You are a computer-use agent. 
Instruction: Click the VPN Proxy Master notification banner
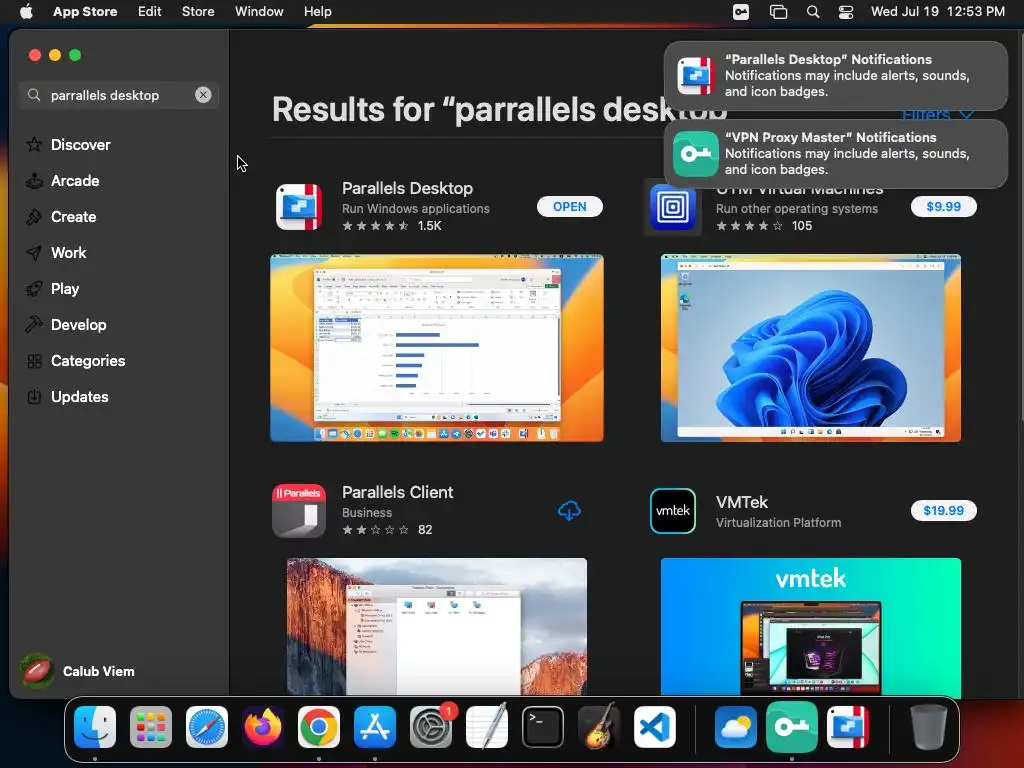point(835,154)
